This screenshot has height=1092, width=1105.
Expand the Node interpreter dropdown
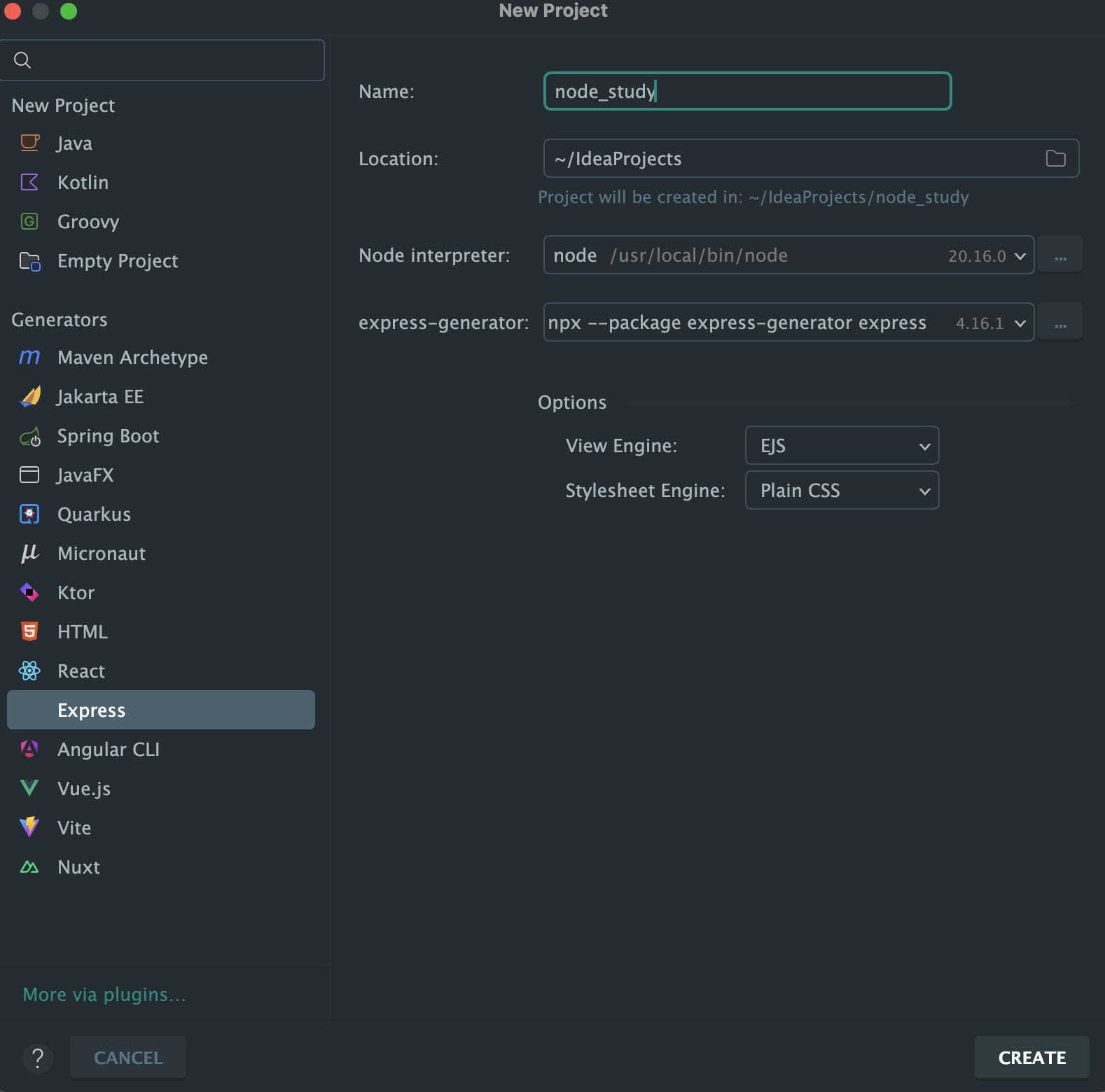pyautogui.click(x=1020, y=256)
